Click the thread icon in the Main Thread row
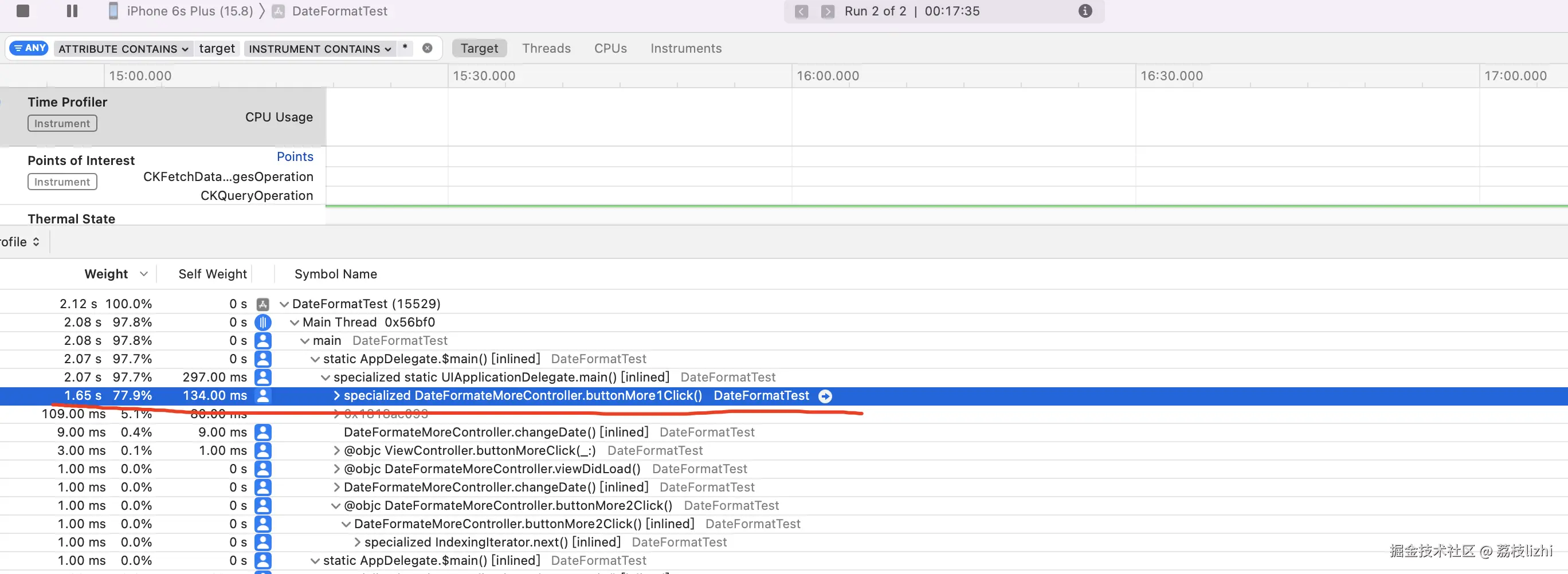The height and width of the screenshot is (574, 1568). tap(263, 322)
